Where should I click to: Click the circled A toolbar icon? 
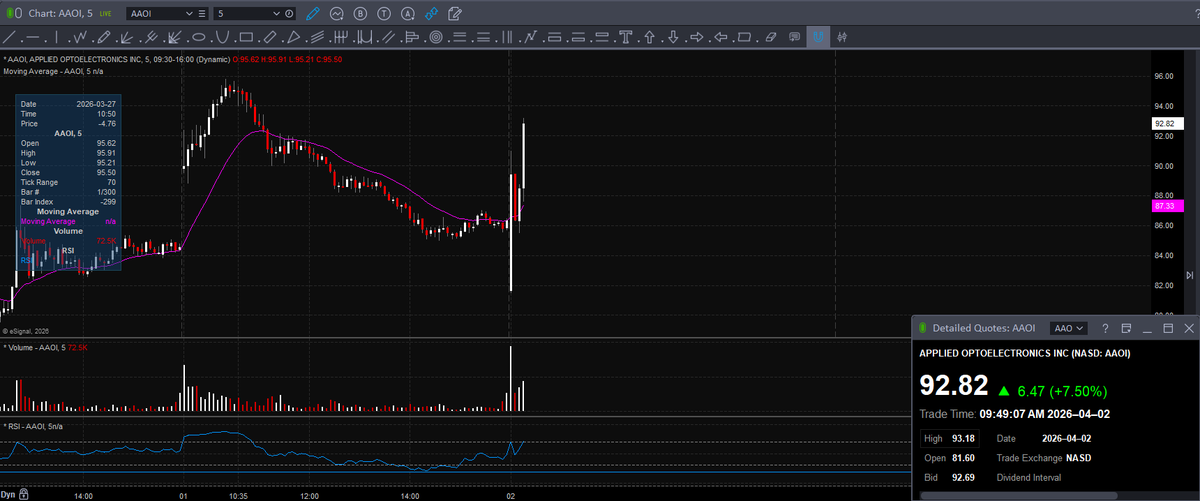pos(408,14)
